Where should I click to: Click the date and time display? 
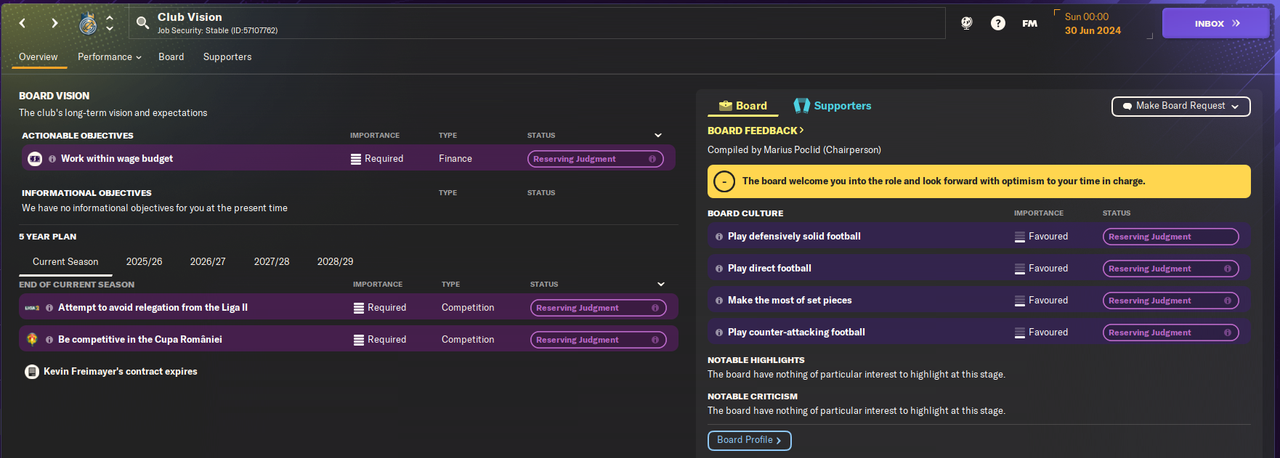point(1093,23)
